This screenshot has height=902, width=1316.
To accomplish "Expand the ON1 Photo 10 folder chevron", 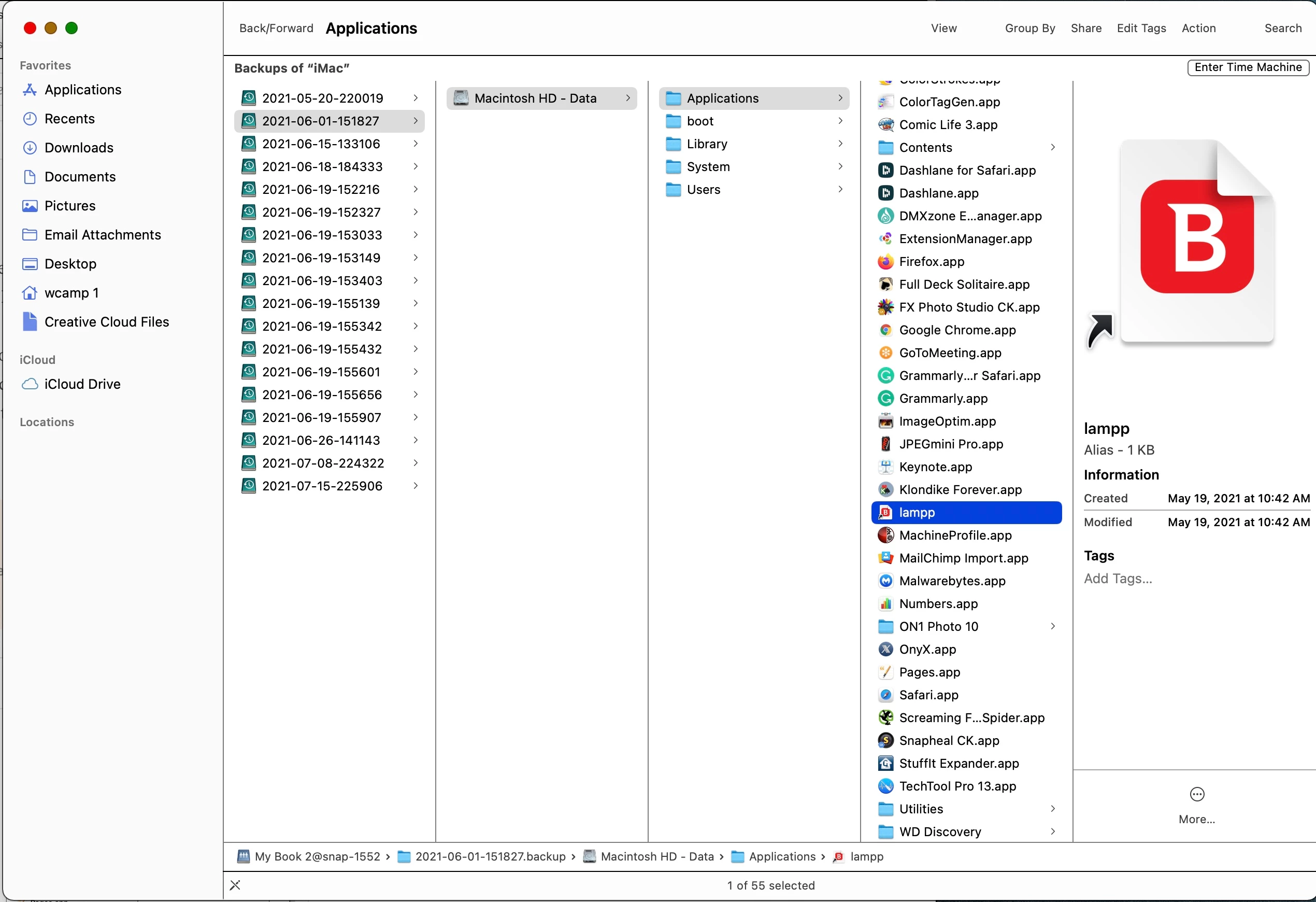I will (x=1053, y=627).
